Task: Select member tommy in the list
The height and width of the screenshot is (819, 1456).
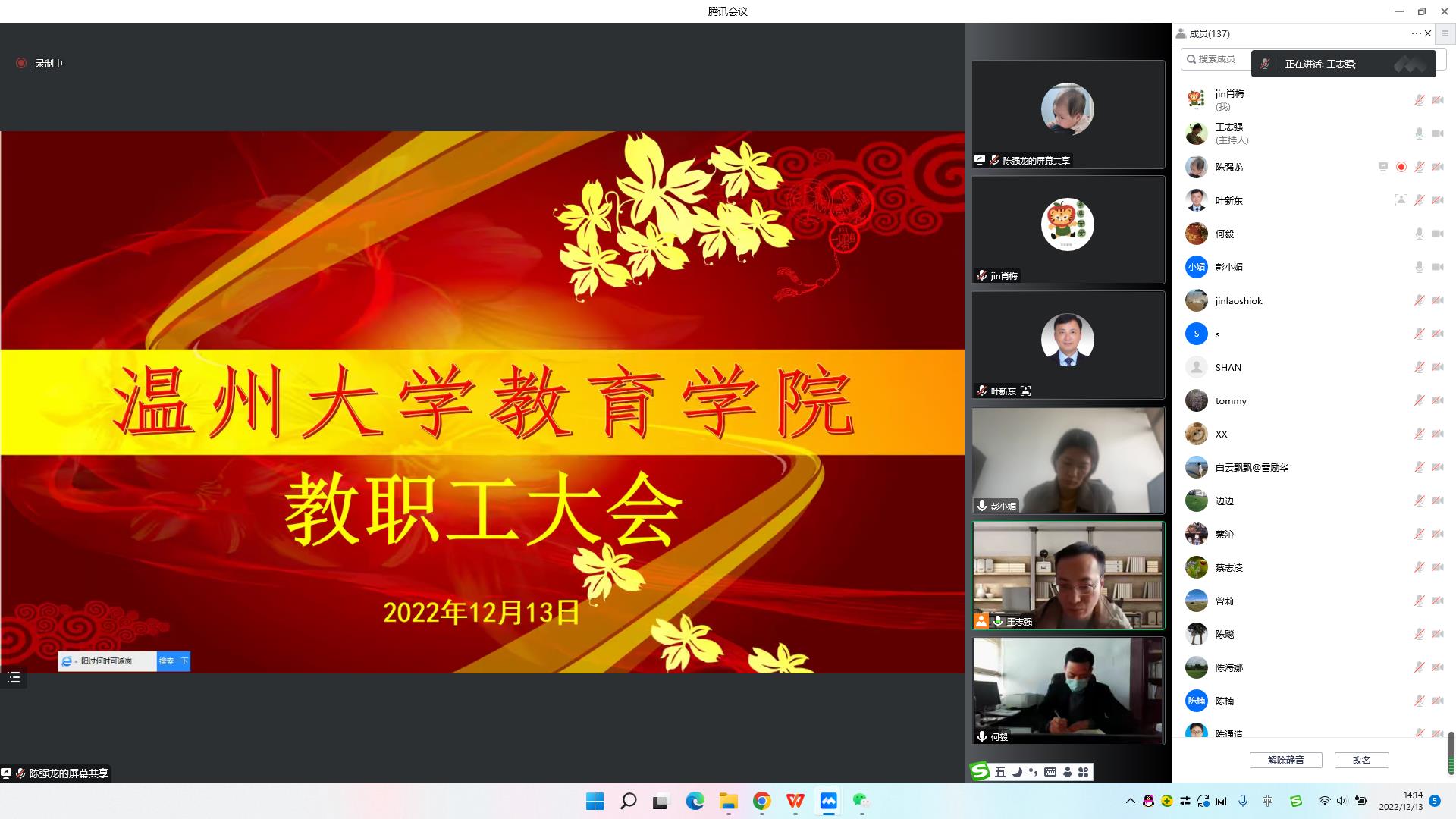Action: 1230,400
